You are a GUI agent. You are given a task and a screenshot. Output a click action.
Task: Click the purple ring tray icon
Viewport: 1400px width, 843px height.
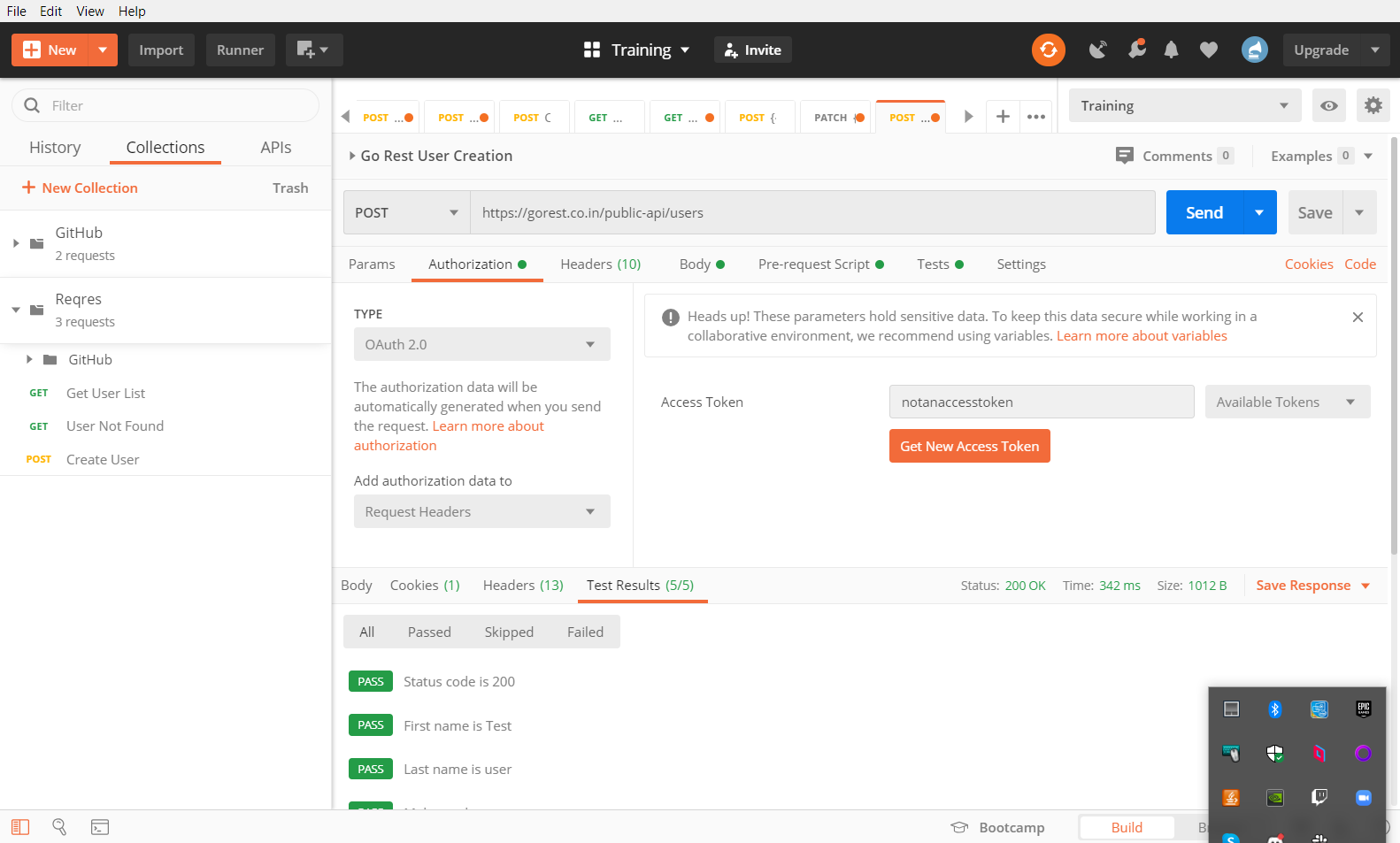click(1364, 753)
